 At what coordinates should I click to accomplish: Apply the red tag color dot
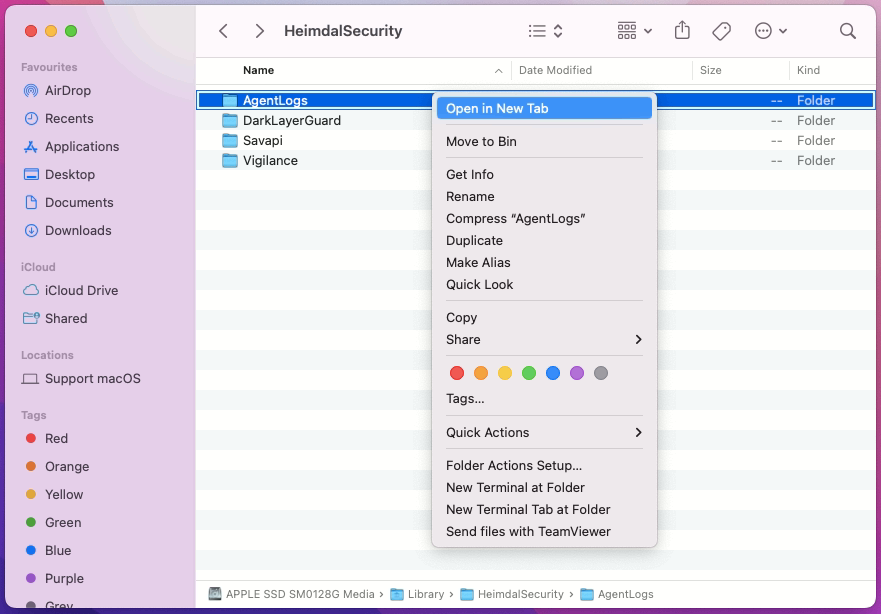(x=457, y=373)
